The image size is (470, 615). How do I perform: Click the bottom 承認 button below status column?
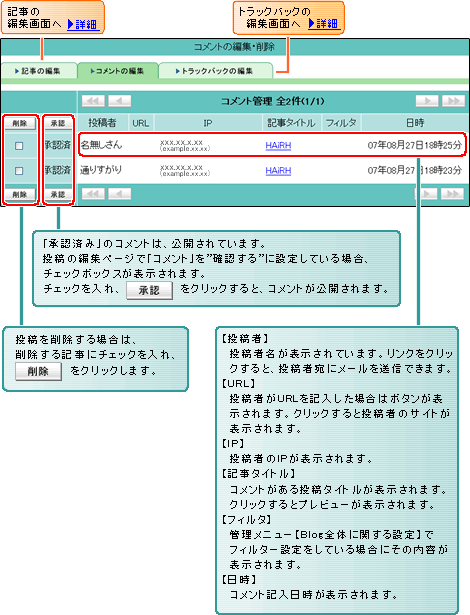point(58,195)
